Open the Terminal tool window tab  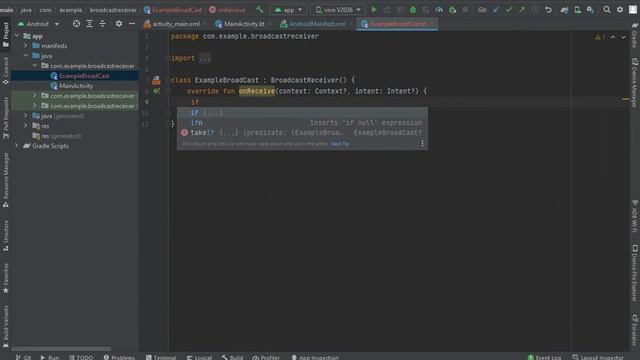point(161,357)
